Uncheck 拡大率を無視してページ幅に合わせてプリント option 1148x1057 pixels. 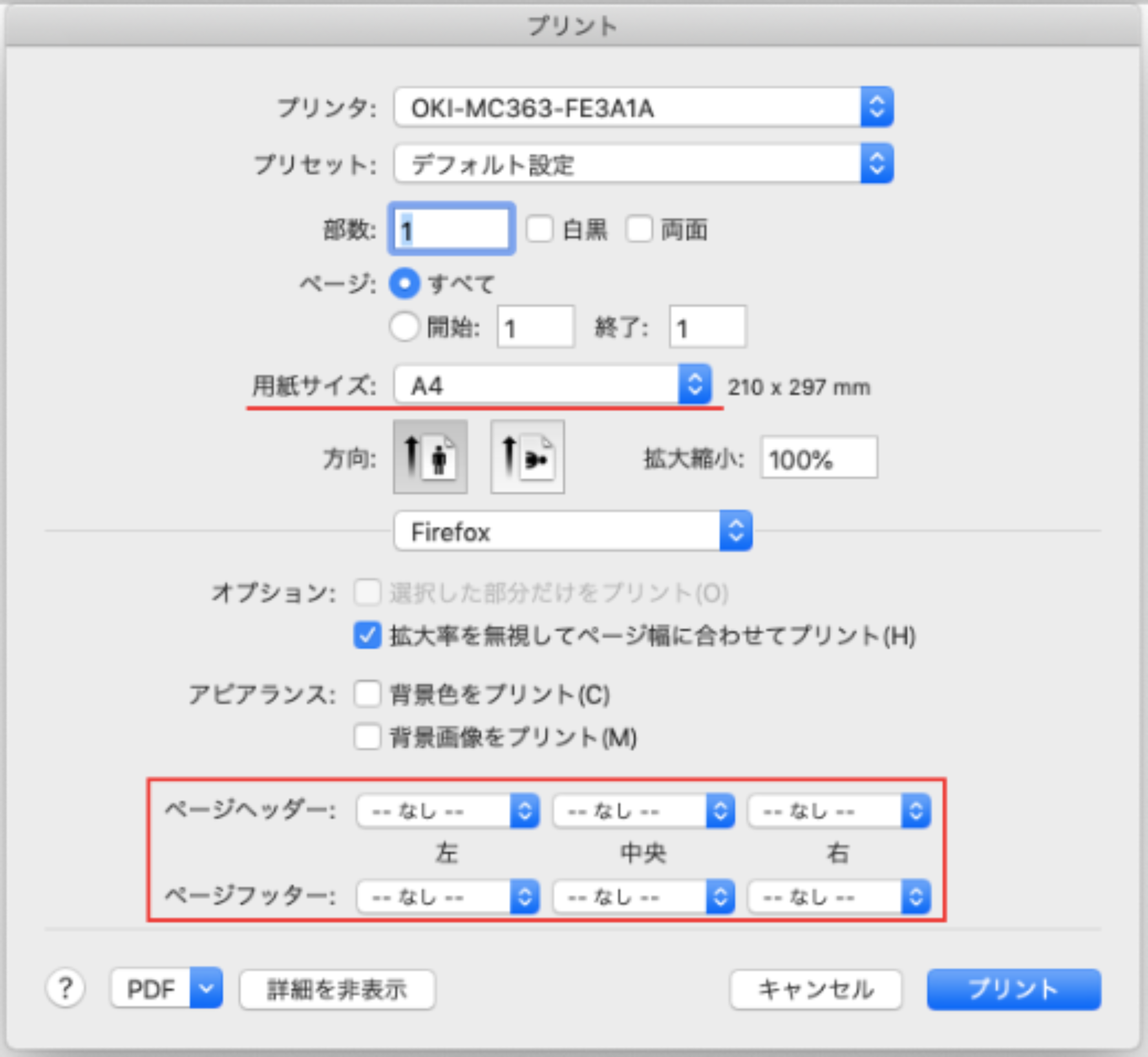tap(367, 636)
